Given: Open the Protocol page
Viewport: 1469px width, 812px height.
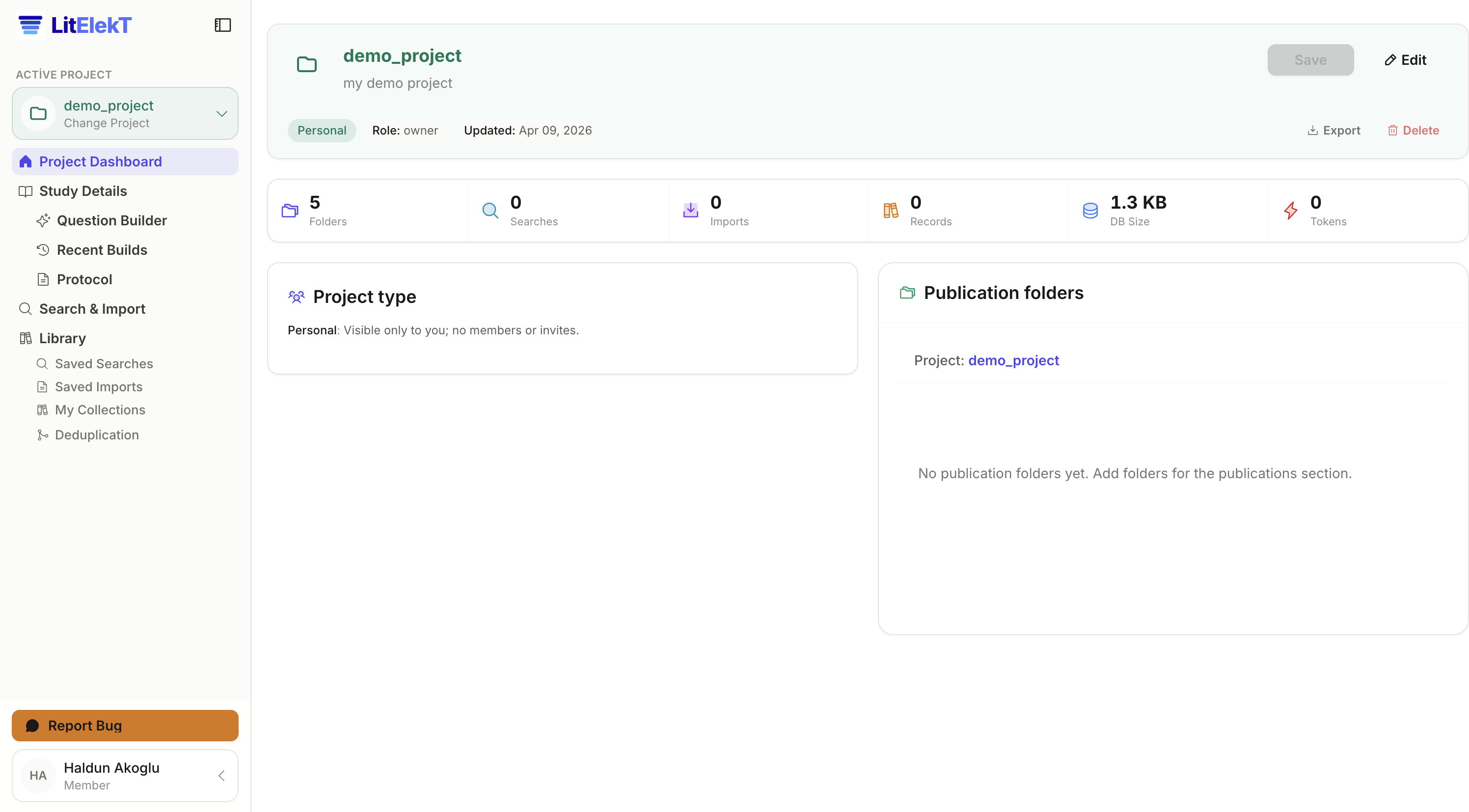Looking at the screenshot, I should tap(84, 279).
